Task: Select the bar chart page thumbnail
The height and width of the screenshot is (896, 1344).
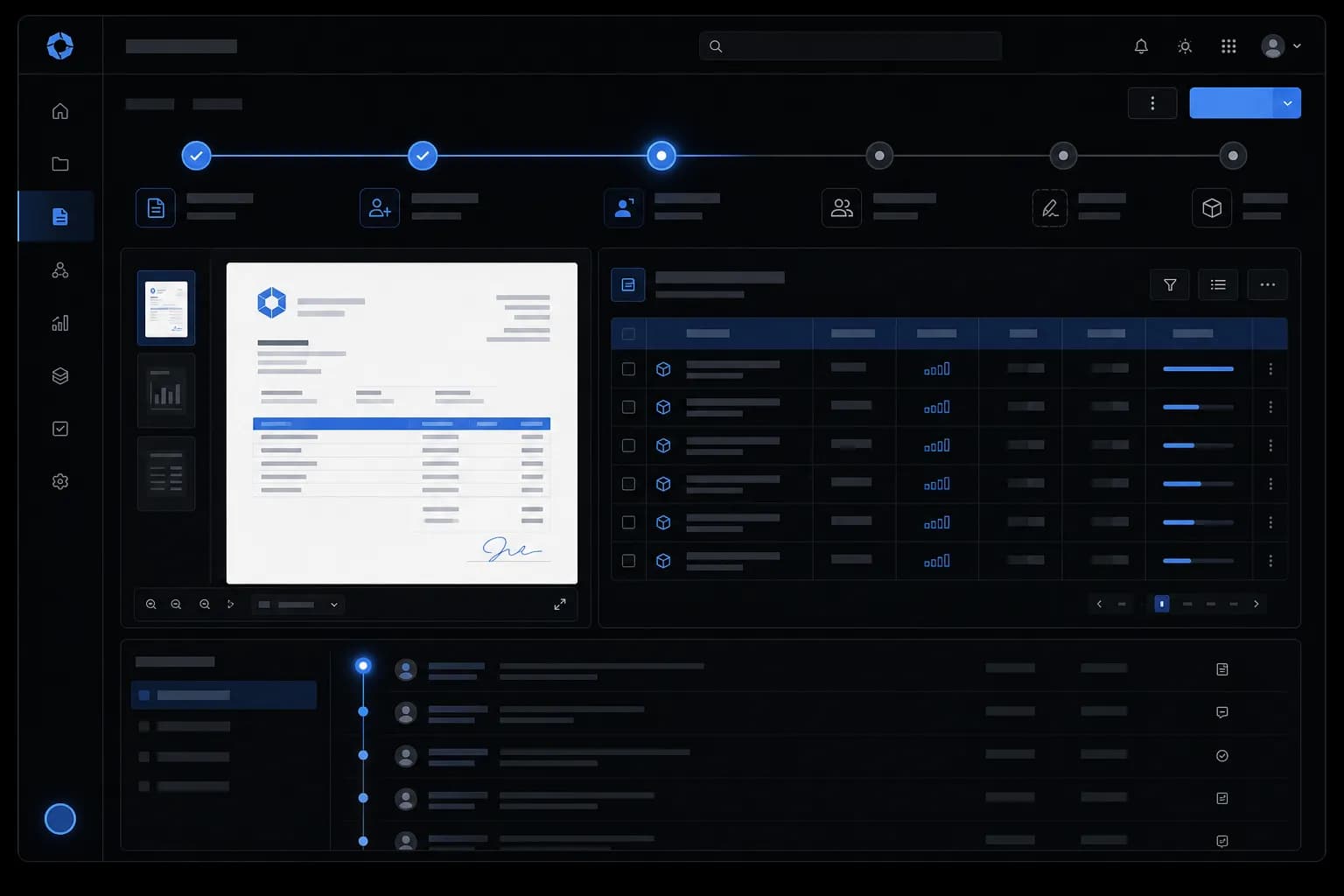Action: 166,391
